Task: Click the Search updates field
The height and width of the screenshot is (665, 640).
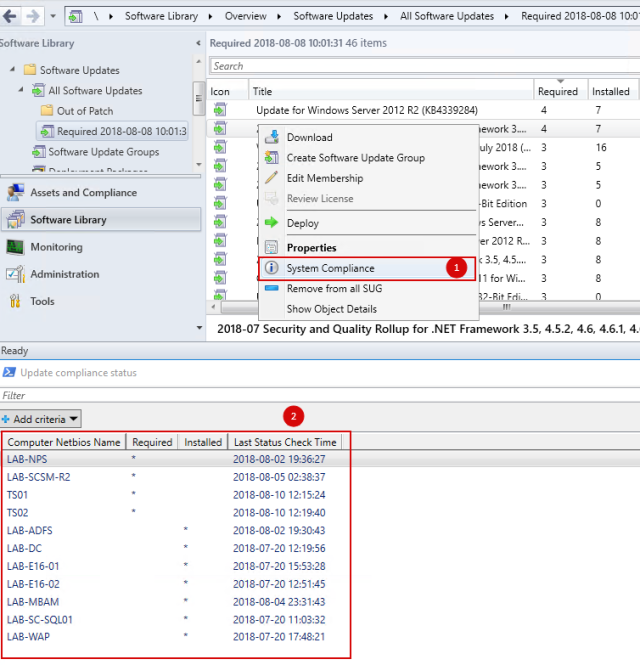Action: [424, 66]
